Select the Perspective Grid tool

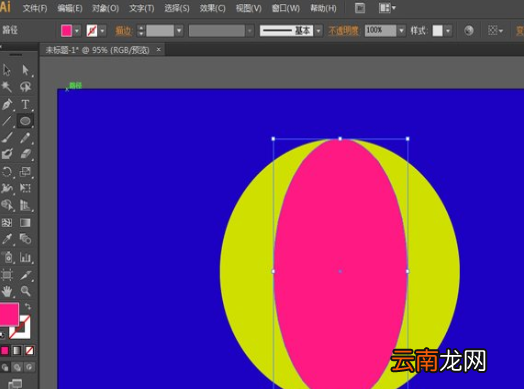click(25, 205)
